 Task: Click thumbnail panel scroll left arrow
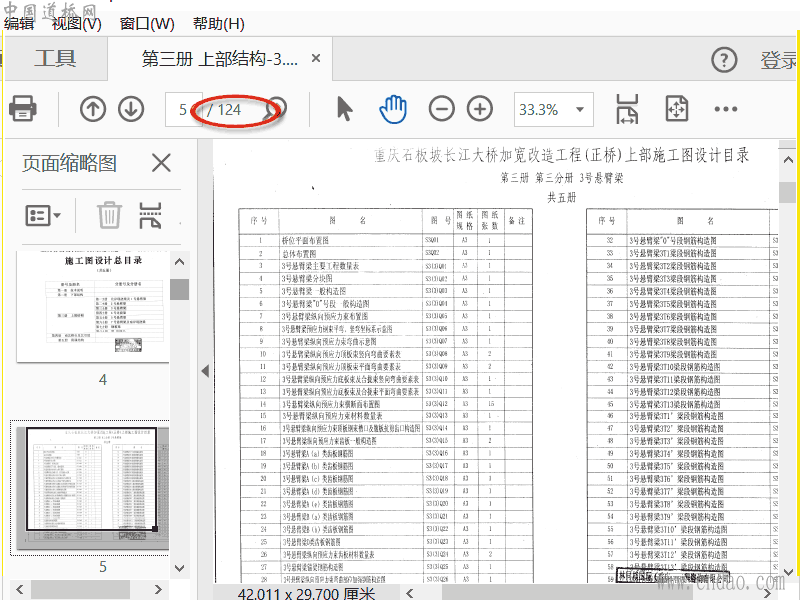click(x=19, y=589)
